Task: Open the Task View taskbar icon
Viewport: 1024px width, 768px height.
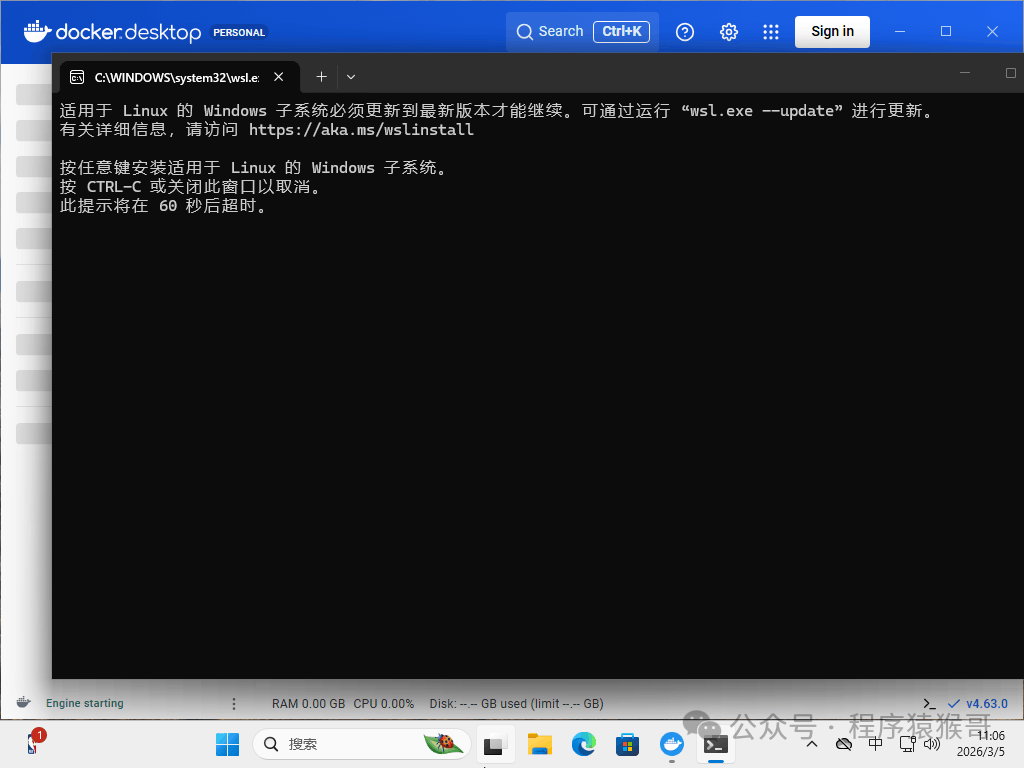Action: pos(495,744)
